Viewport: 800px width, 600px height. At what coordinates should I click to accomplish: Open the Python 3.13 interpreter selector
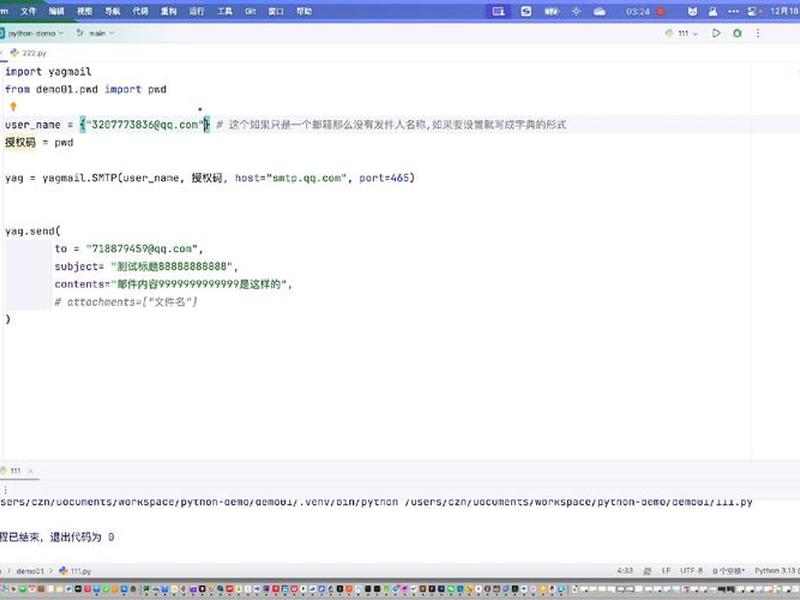[x=777, y=571]
